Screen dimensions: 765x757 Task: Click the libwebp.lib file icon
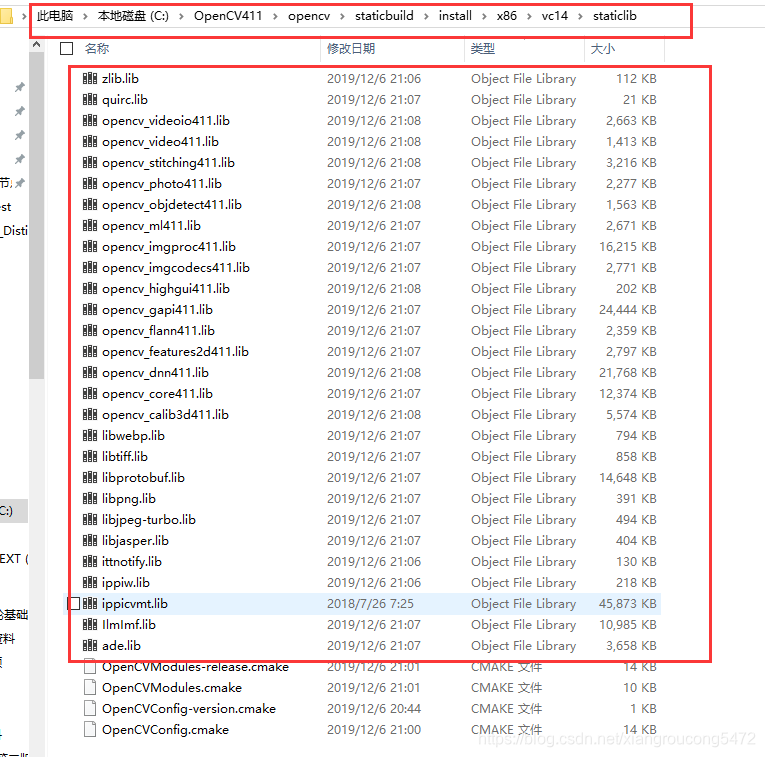[x=90, y=435]
